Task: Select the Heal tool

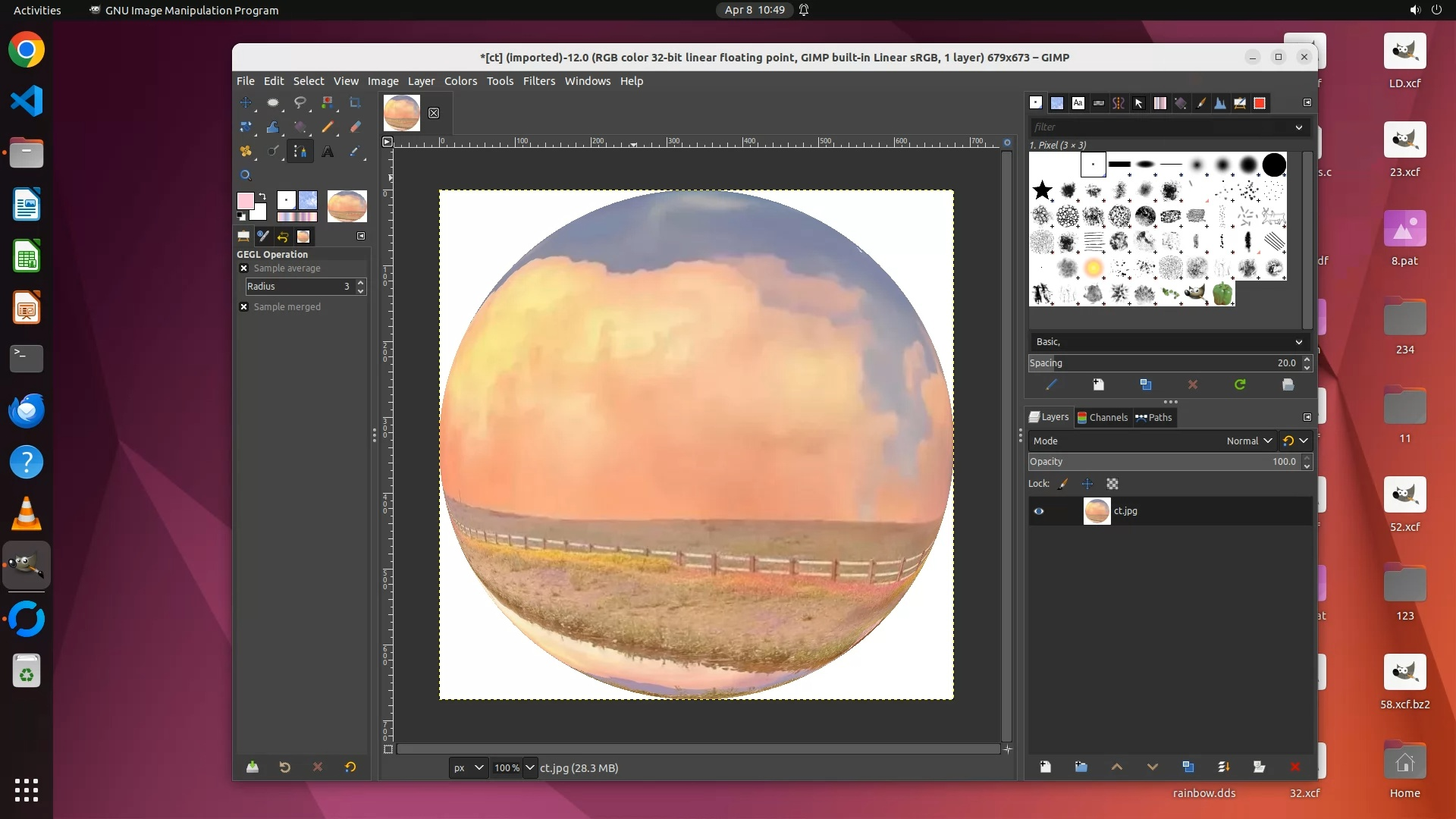Action: coord(246,152)
